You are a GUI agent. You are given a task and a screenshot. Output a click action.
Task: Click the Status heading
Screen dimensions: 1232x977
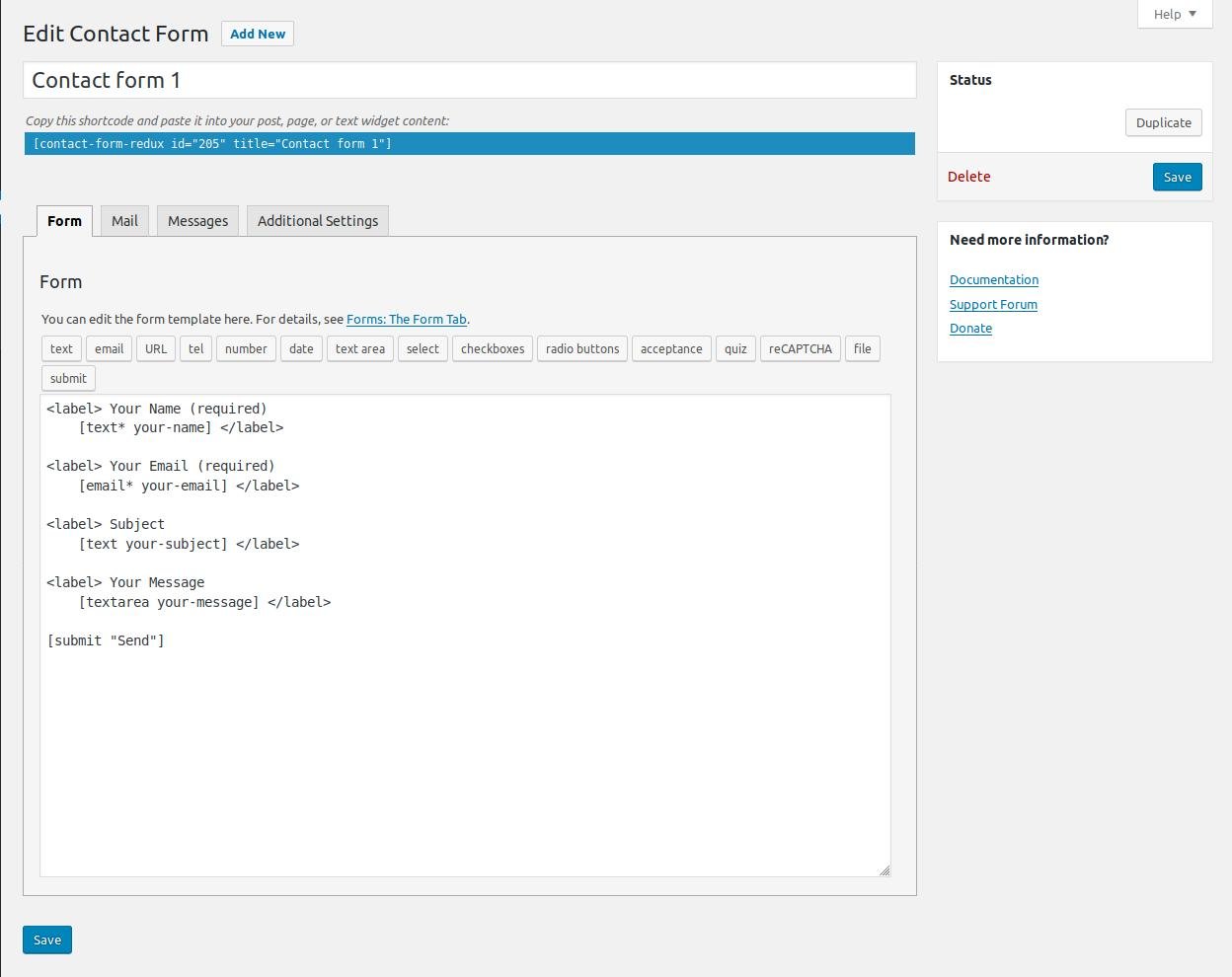click(x=970, y=80)
